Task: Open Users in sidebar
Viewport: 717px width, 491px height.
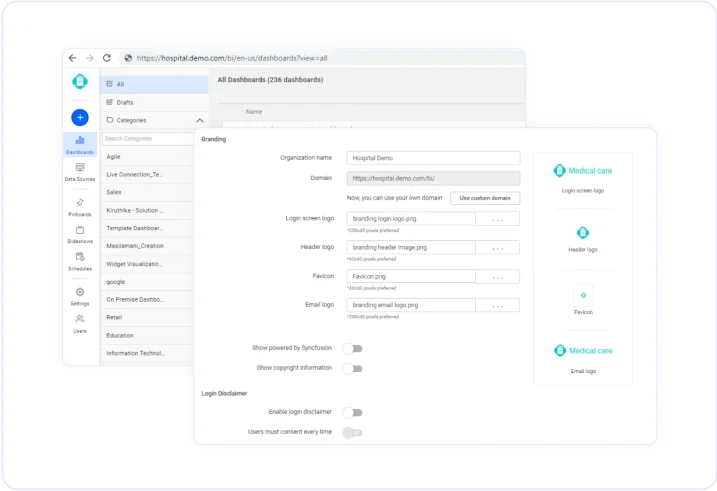Action: tap(80, 324)
